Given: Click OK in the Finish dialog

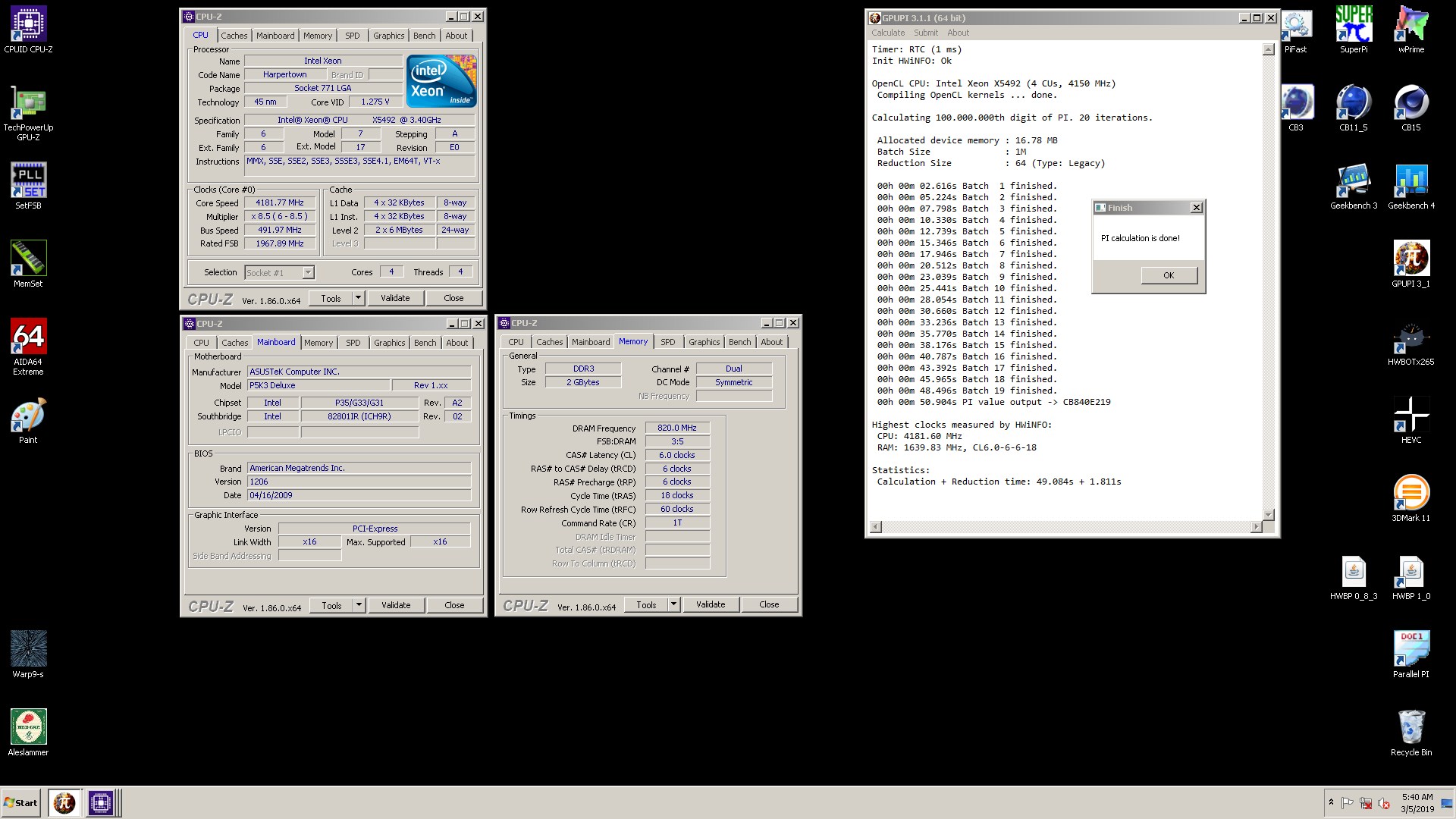Looking at the screenshot, I should point(1169,275).
